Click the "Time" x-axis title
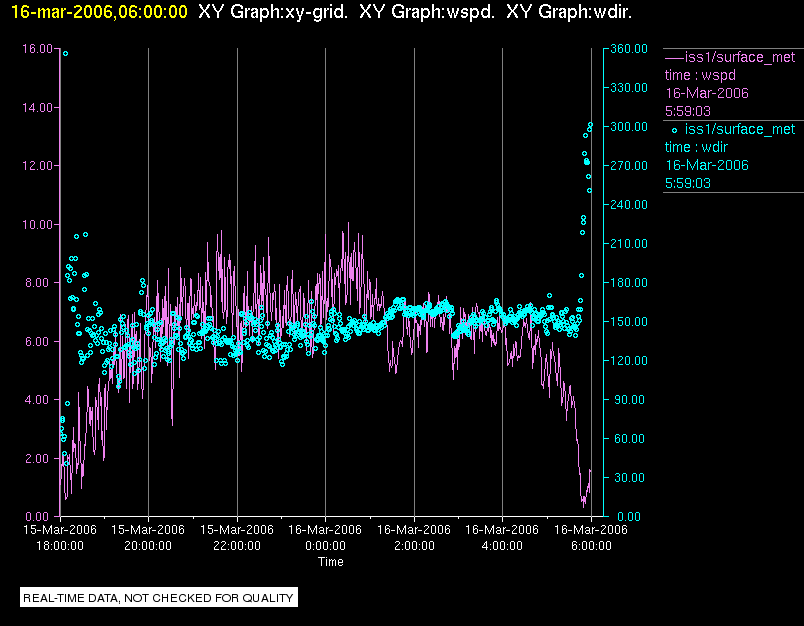This screenshot has height=626, width=804. coord(330,562)
